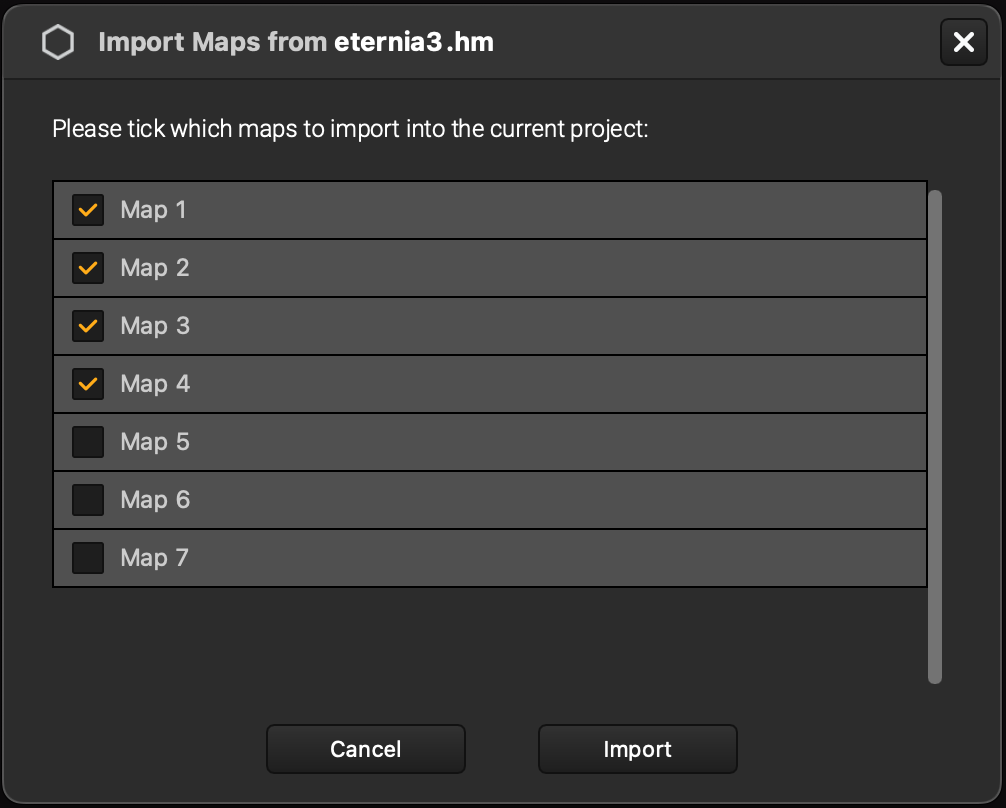Click the close X icon on the dialog
This screenshot has height=808, width=1006.
tap(963, 42)
